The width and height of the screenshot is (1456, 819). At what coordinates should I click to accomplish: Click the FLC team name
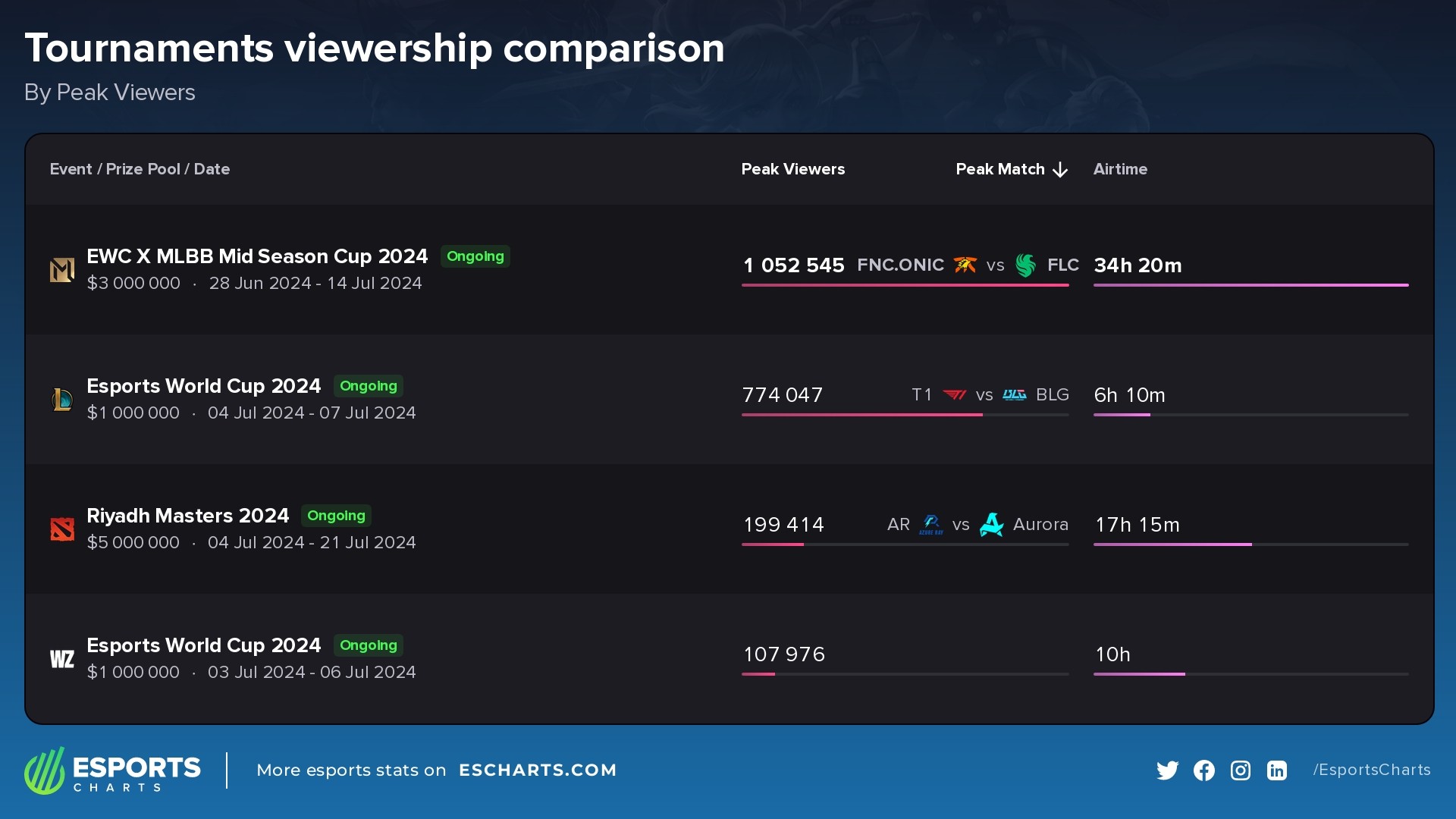[1063, 265]
